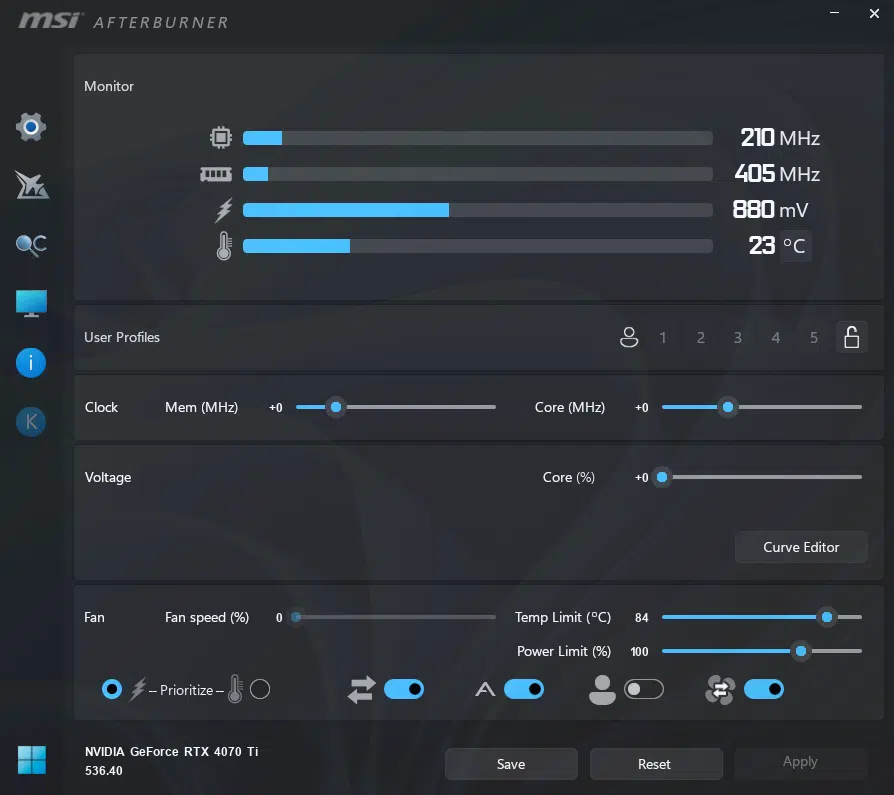This screenshot has height=795, width=894.
Task: Select user profile 5
Action: (814, 338)
